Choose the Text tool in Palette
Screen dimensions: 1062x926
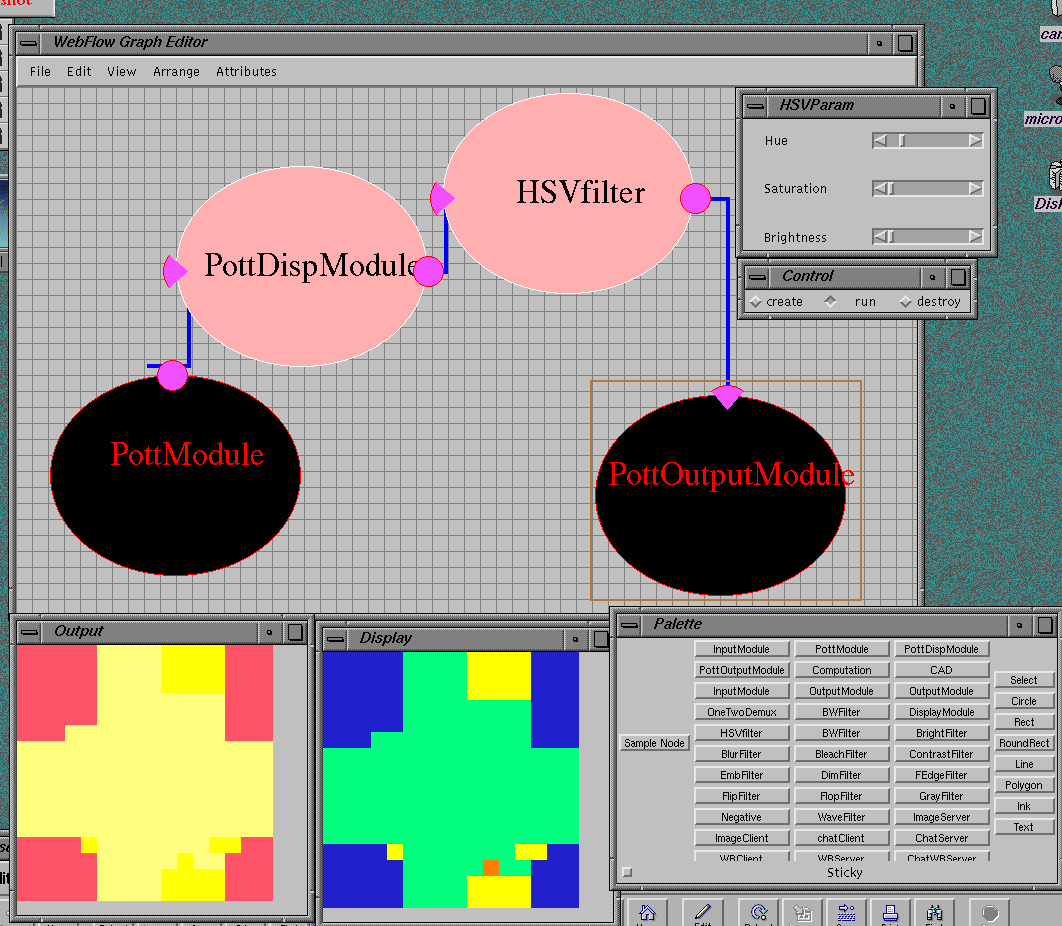pyautogui.click(x=1023, y=827)
